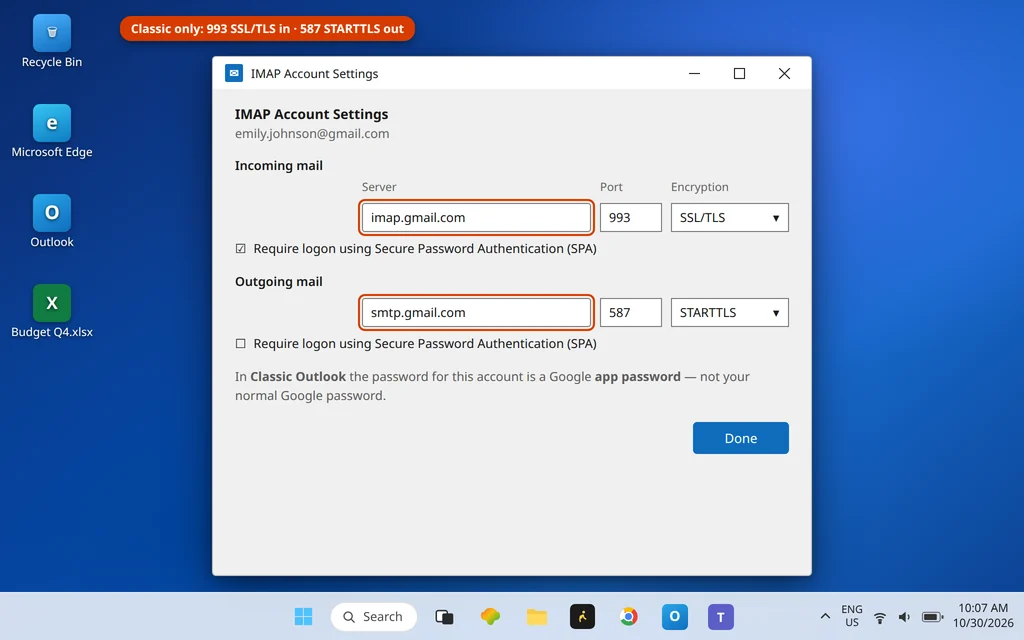Screen dimensions: 1024x640
Task: Click the bold app password text
Action: (x=637, y=377)
